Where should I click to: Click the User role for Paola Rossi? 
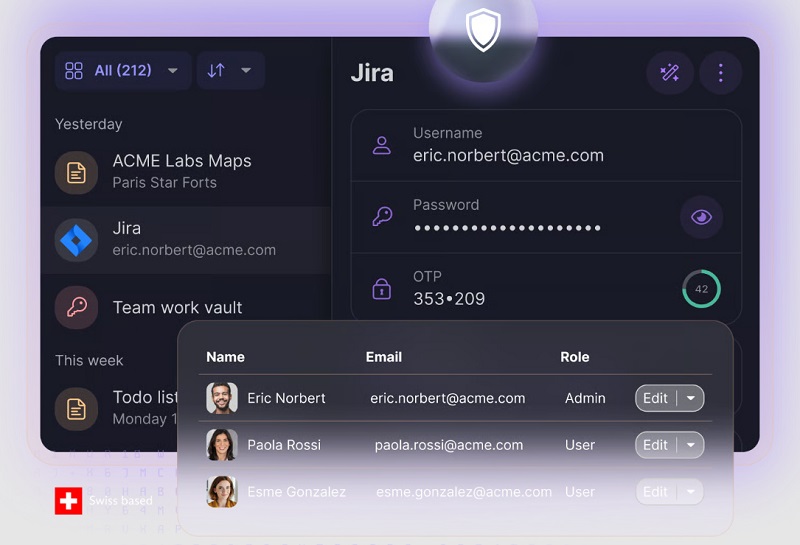pos(580,445)
